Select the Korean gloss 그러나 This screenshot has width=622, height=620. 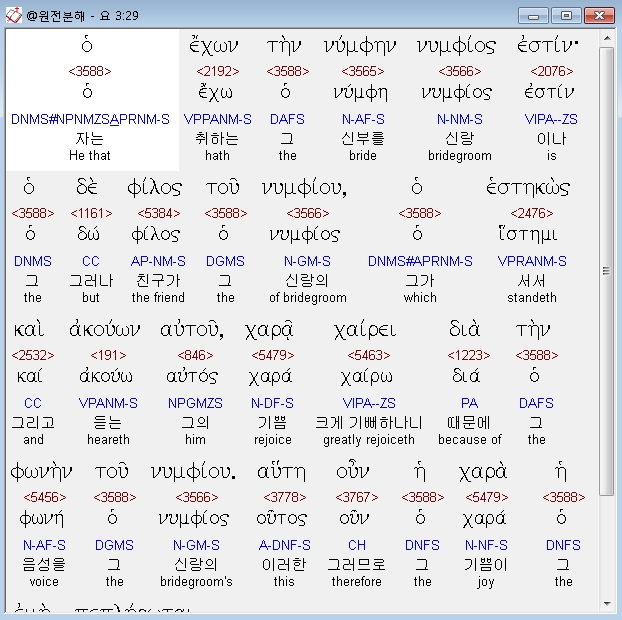tap(91, 281)
